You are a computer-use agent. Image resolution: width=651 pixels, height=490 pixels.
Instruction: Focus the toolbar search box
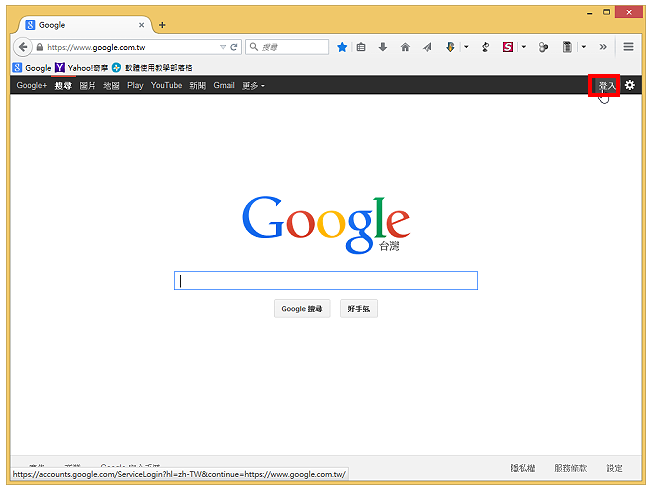[287, 47]
